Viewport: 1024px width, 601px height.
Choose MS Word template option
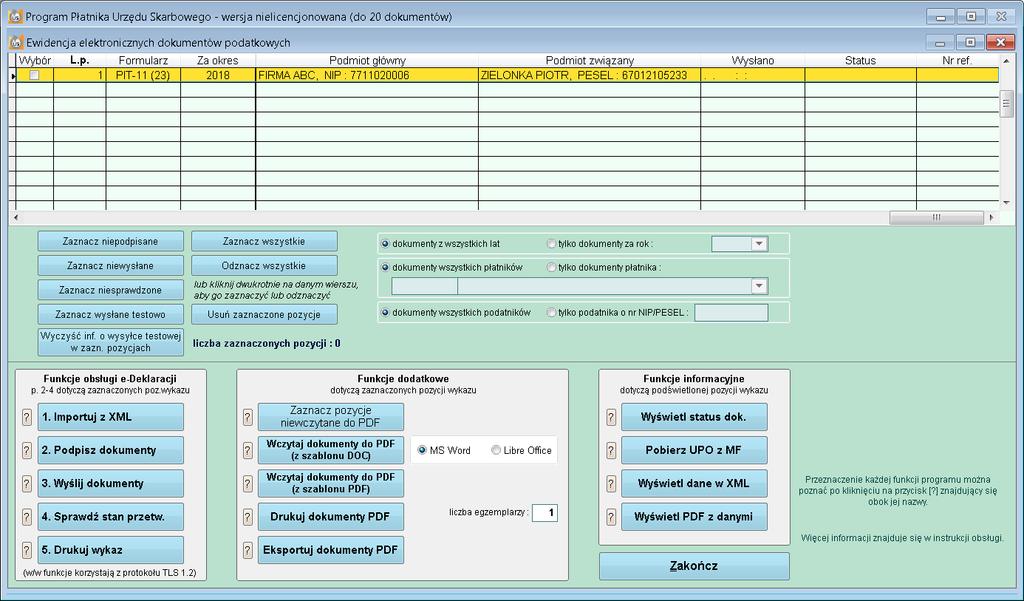click(422, 450)
